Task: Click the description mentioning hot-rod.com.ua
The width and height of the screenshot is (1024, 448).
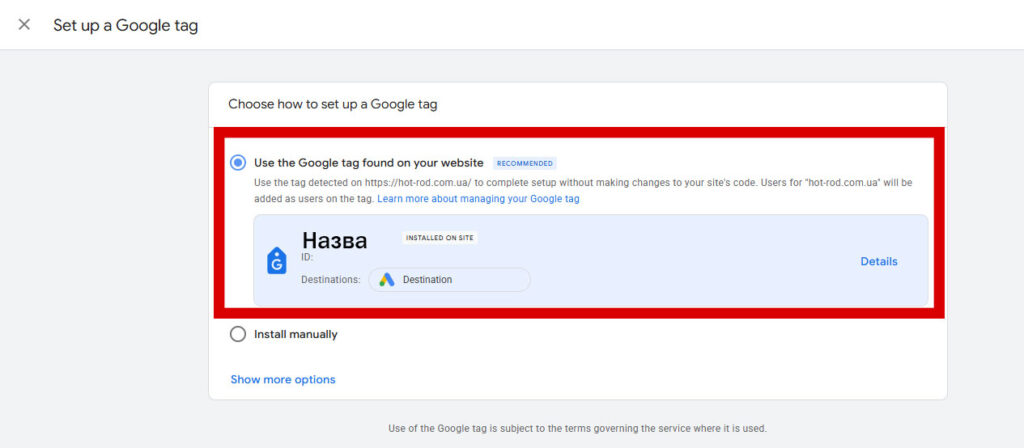Action: (x=580, y=184)
